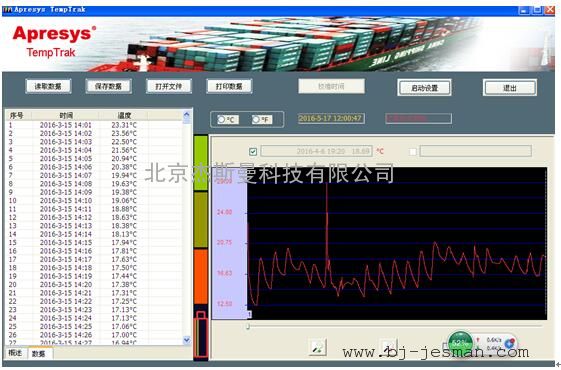Uncheck the first chart series checkbox
The height and width of the screenshot is (370, 561).
253,152
